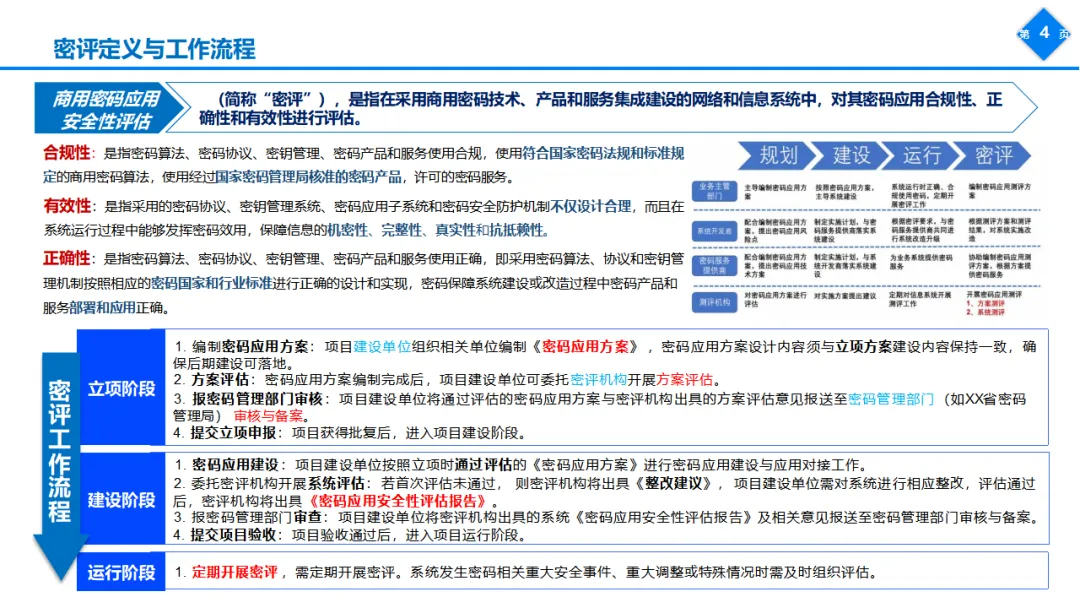
Task: Click the cell 主导编制密码应用方案
Action: point(775,191)
